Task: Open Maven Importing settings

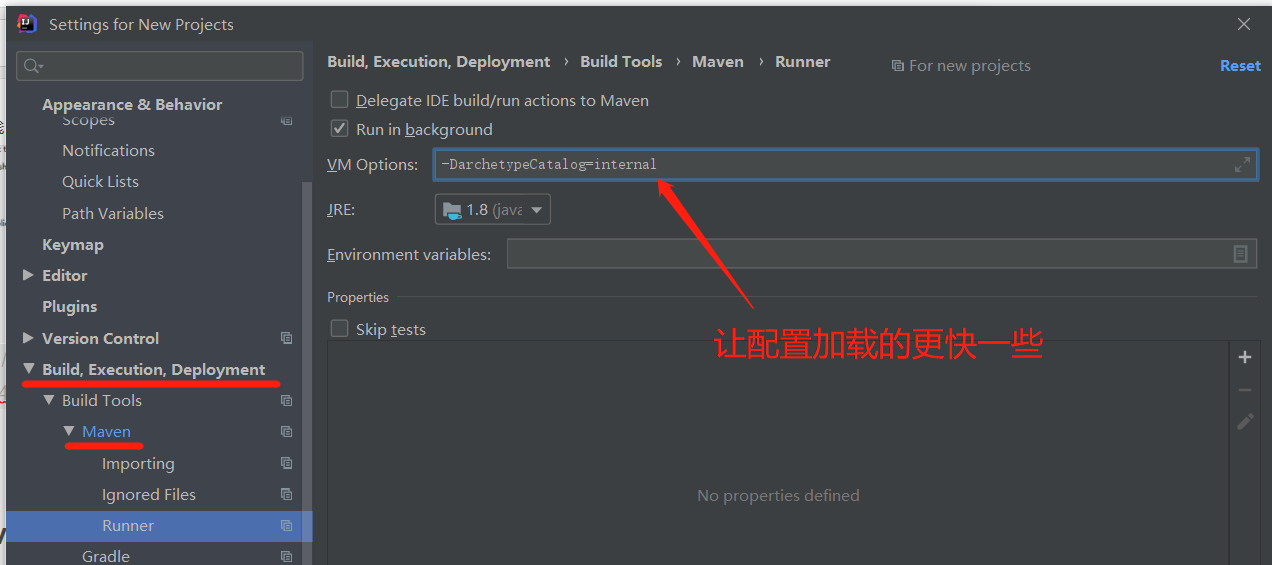Action: point(138,463)
